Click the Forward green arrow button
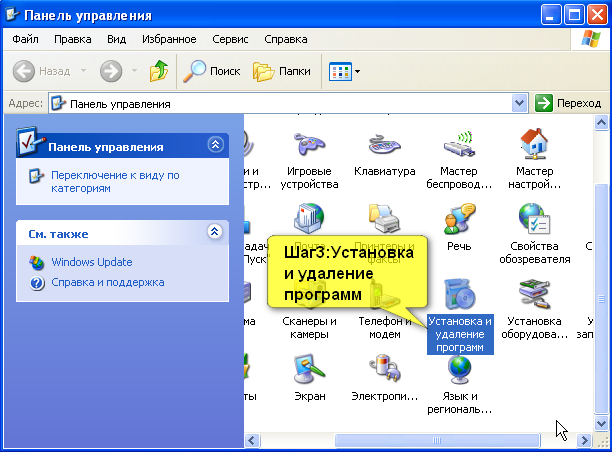Viewport: 612px width, 452px height. click(111, 71)
